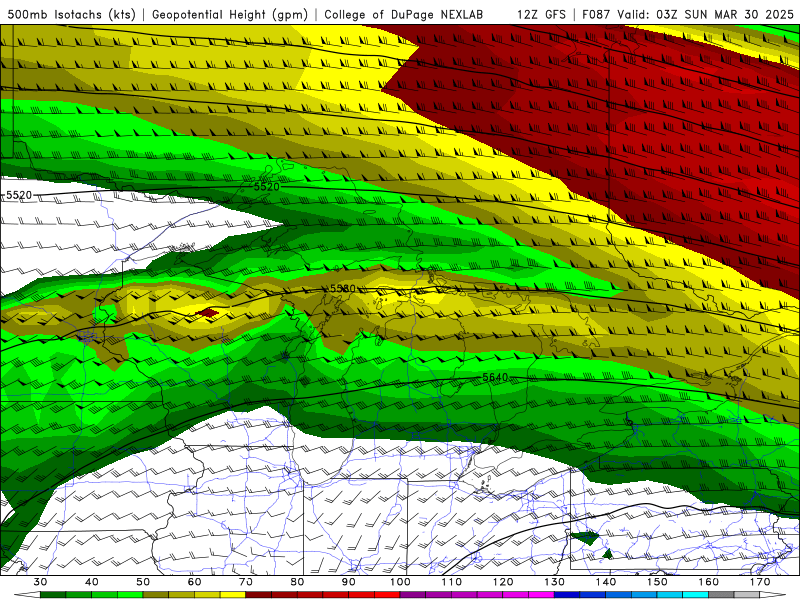Click the legend value 120
The height and width of the screenshot is (600, 800).
(x=503, y=582)
